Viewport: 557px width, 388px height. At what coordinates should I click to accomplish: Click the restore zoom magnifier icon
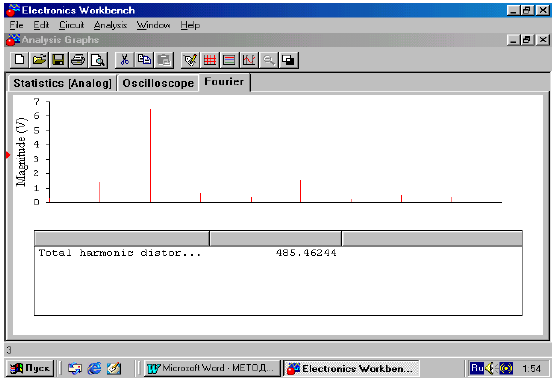[268, 60]
